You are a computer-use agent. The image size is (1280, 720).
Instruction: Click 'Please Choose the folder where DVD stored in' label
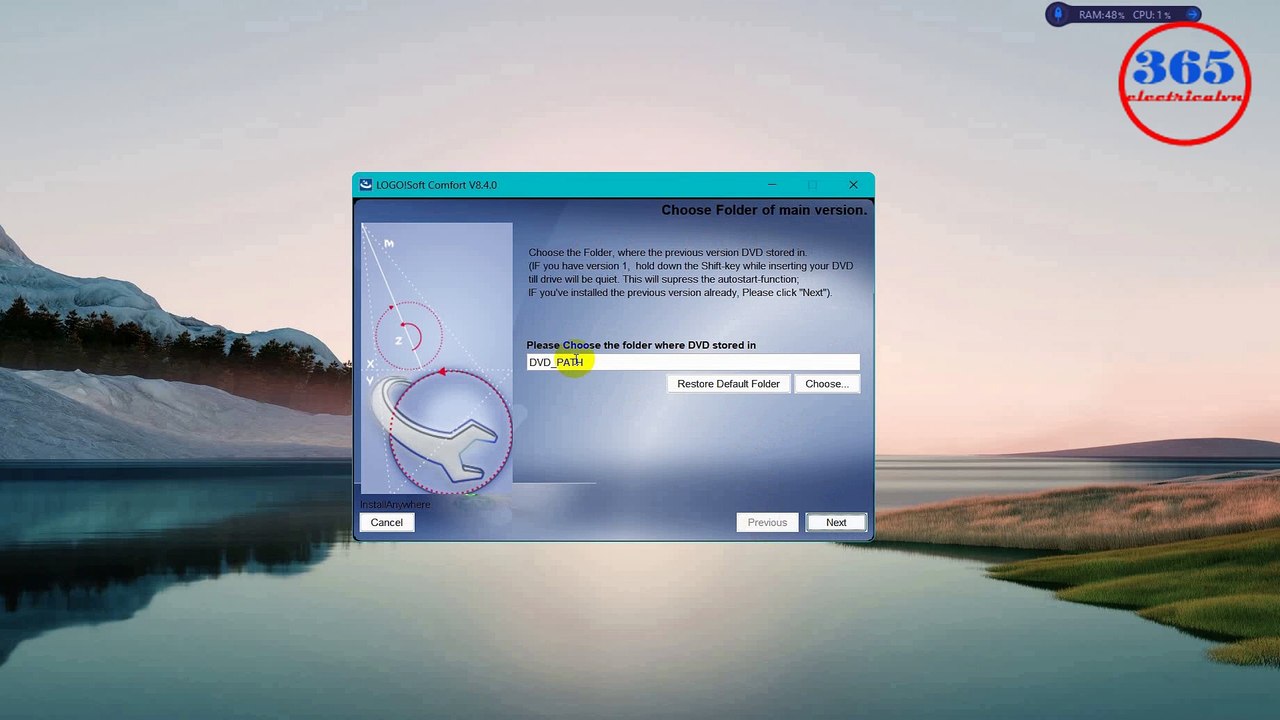pyautogui.click(x=641, y=345)
